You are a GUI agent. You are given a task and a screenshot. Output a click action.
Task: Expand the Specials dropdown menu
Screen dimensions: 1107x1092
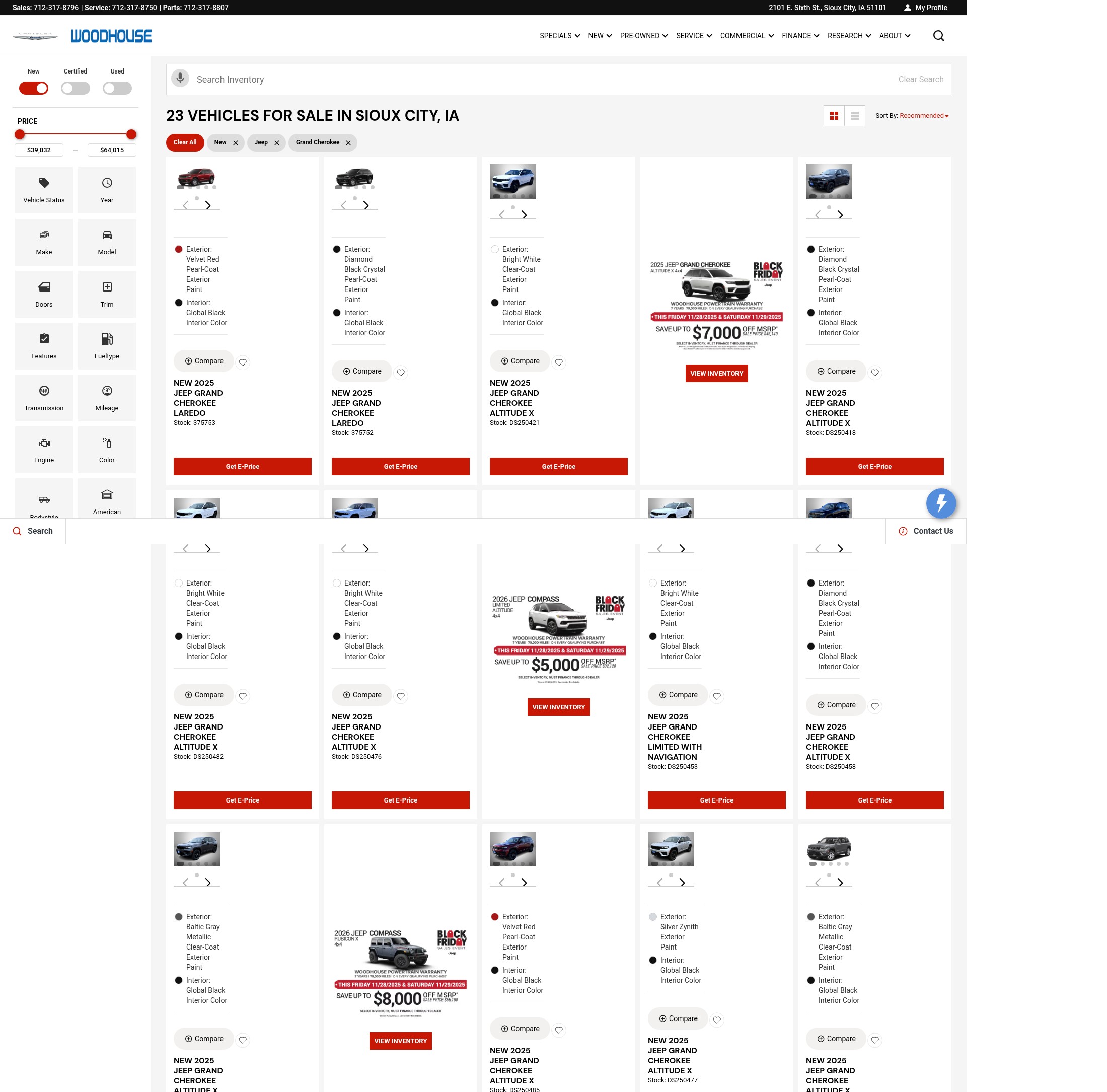click(560, 36)
